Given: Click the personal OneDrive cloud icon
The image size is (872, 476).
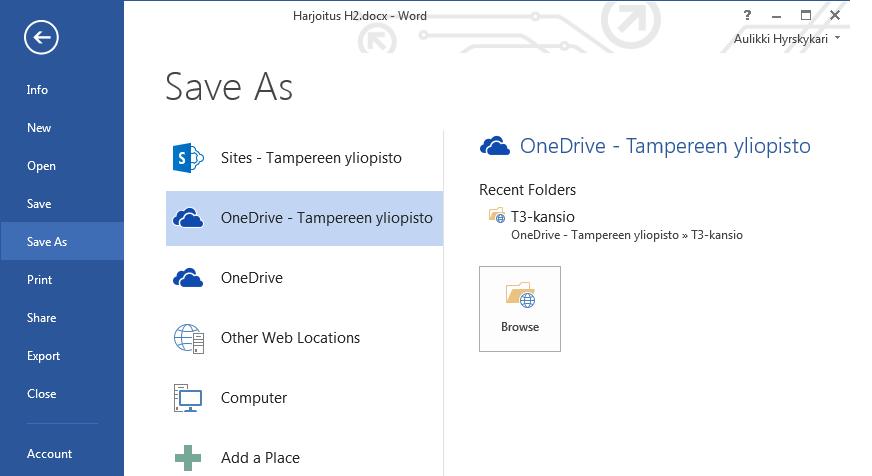Looking at the screenshot, I should [188, 277].
